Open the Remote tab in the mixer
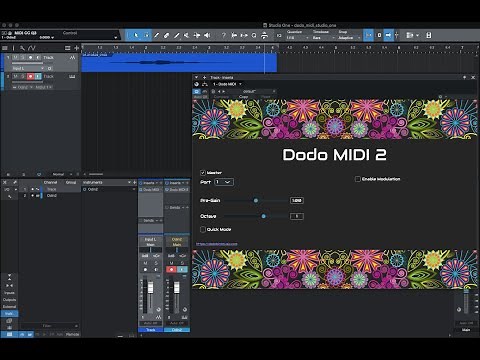Screen dimensions: 480x360 coord(73,334)
